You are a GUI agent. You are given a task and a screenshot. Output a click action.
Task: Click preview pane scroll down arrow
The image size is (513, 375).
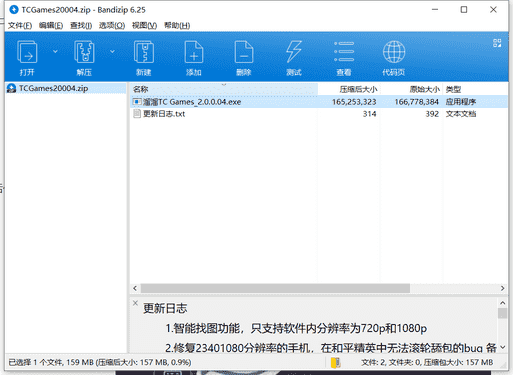[x=502, y=347]
